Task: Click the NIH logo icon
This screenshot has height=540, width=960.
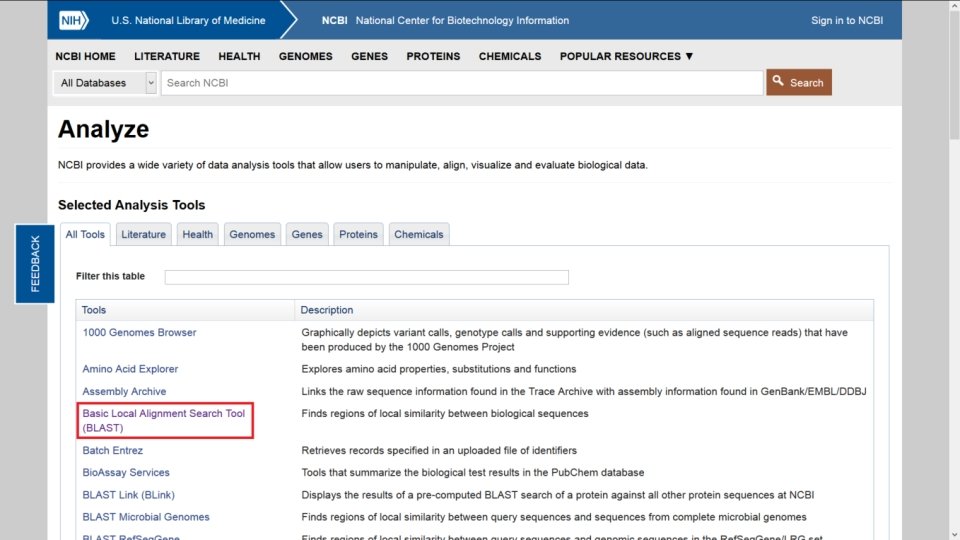Action: 73,20
